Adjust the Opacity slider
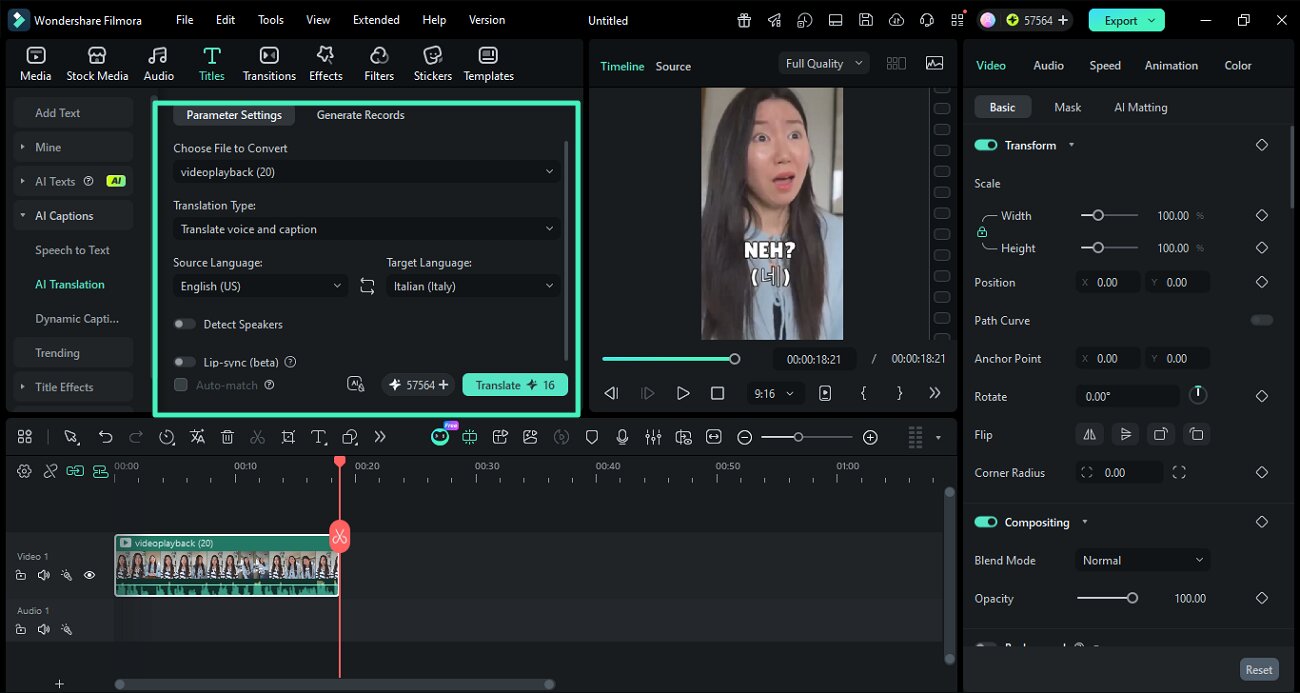Screen dimensions: 1300x693 [1107, 598]
